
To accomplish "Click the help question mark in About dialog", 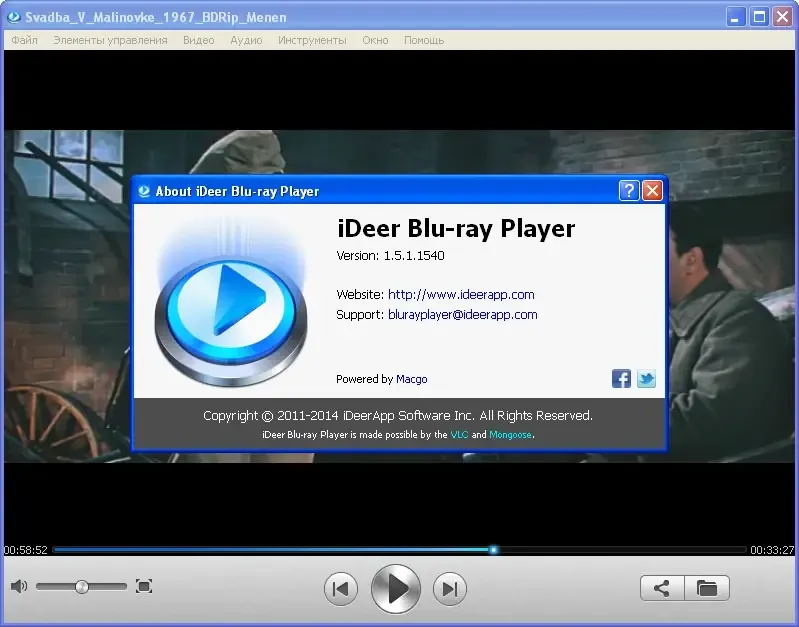I will [x=629, y=191].
